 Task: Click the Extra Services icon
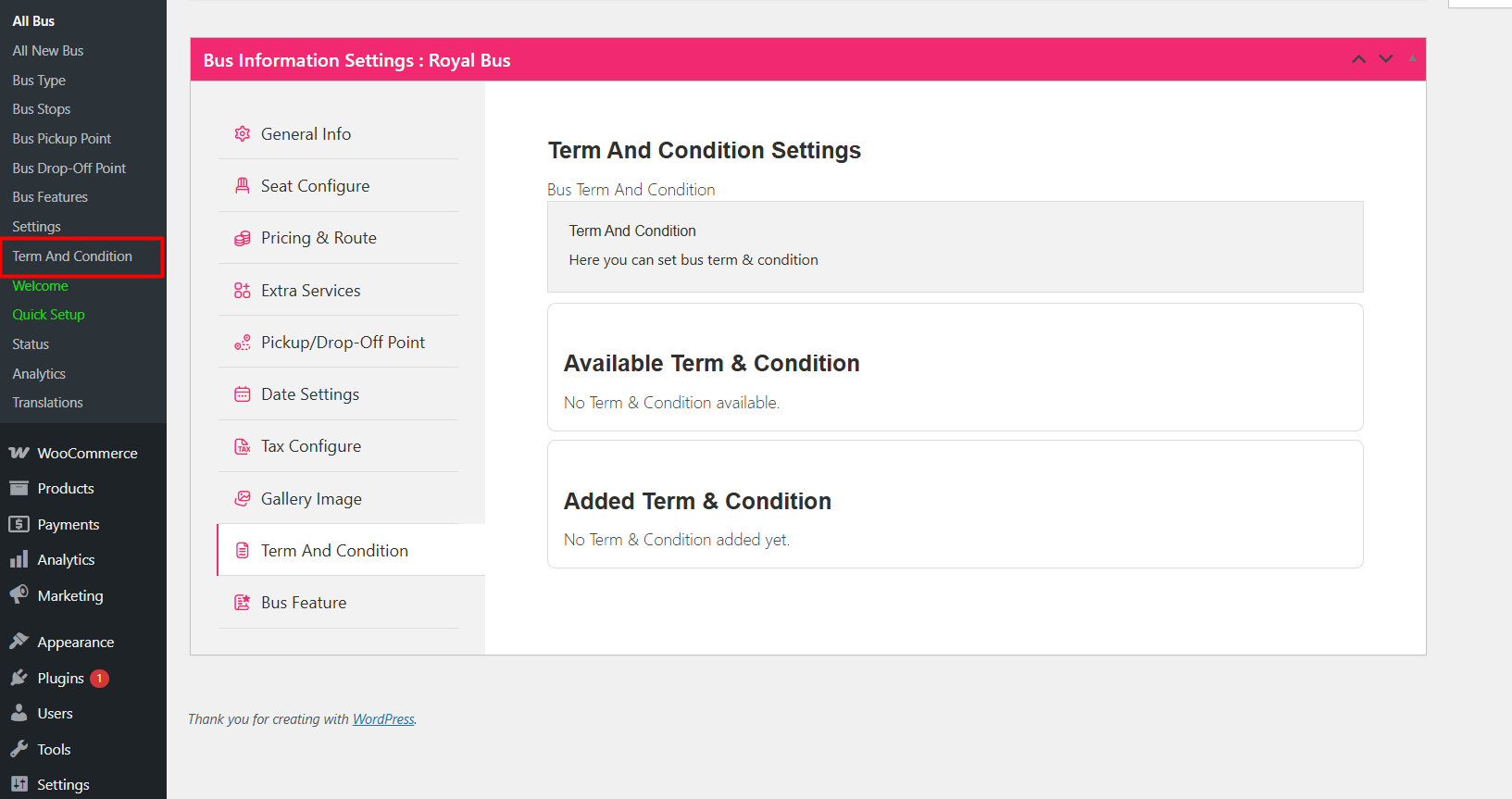pos(243,291)
